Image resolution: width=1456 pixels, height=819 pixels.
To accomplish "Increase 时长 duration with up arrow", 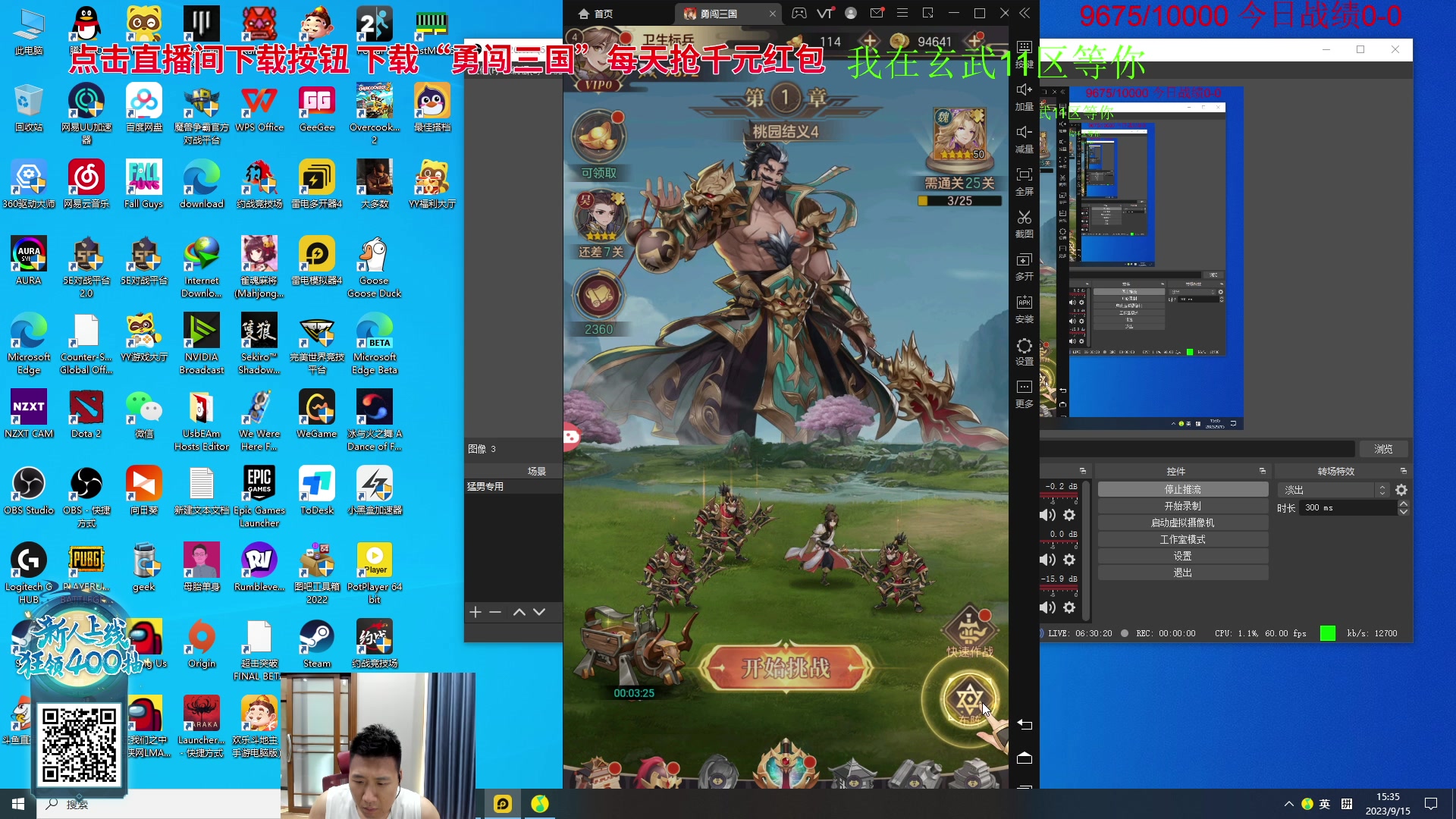I will (x=1404, y=504).
